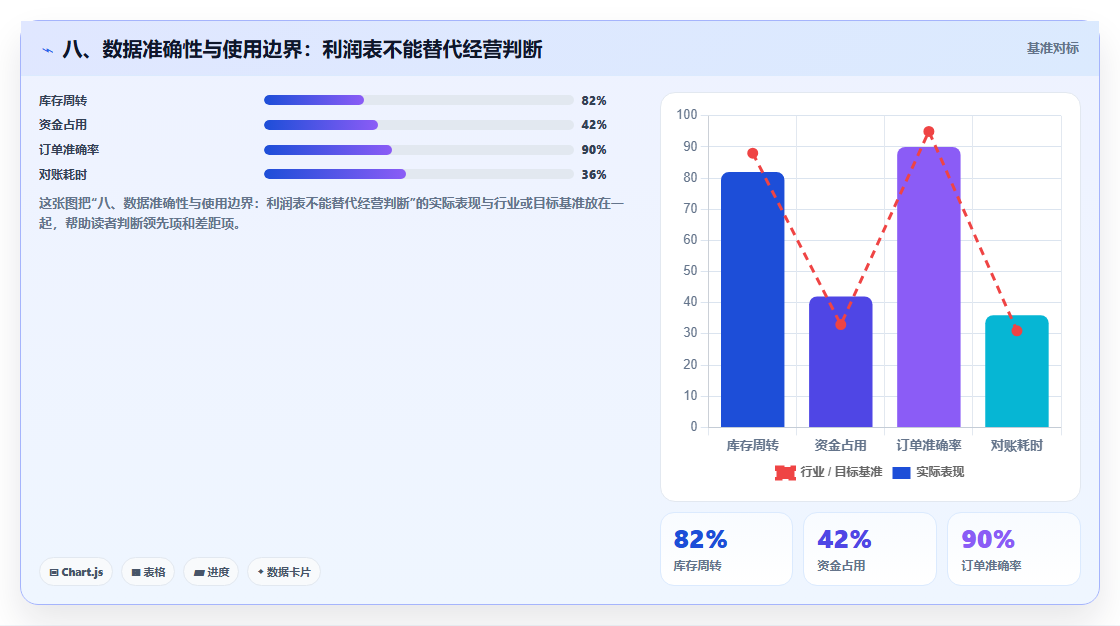The width and height of the screenshot is (1120, 626).
Task: Click the 数据卡片 tag chip
Action: [284, 572]
